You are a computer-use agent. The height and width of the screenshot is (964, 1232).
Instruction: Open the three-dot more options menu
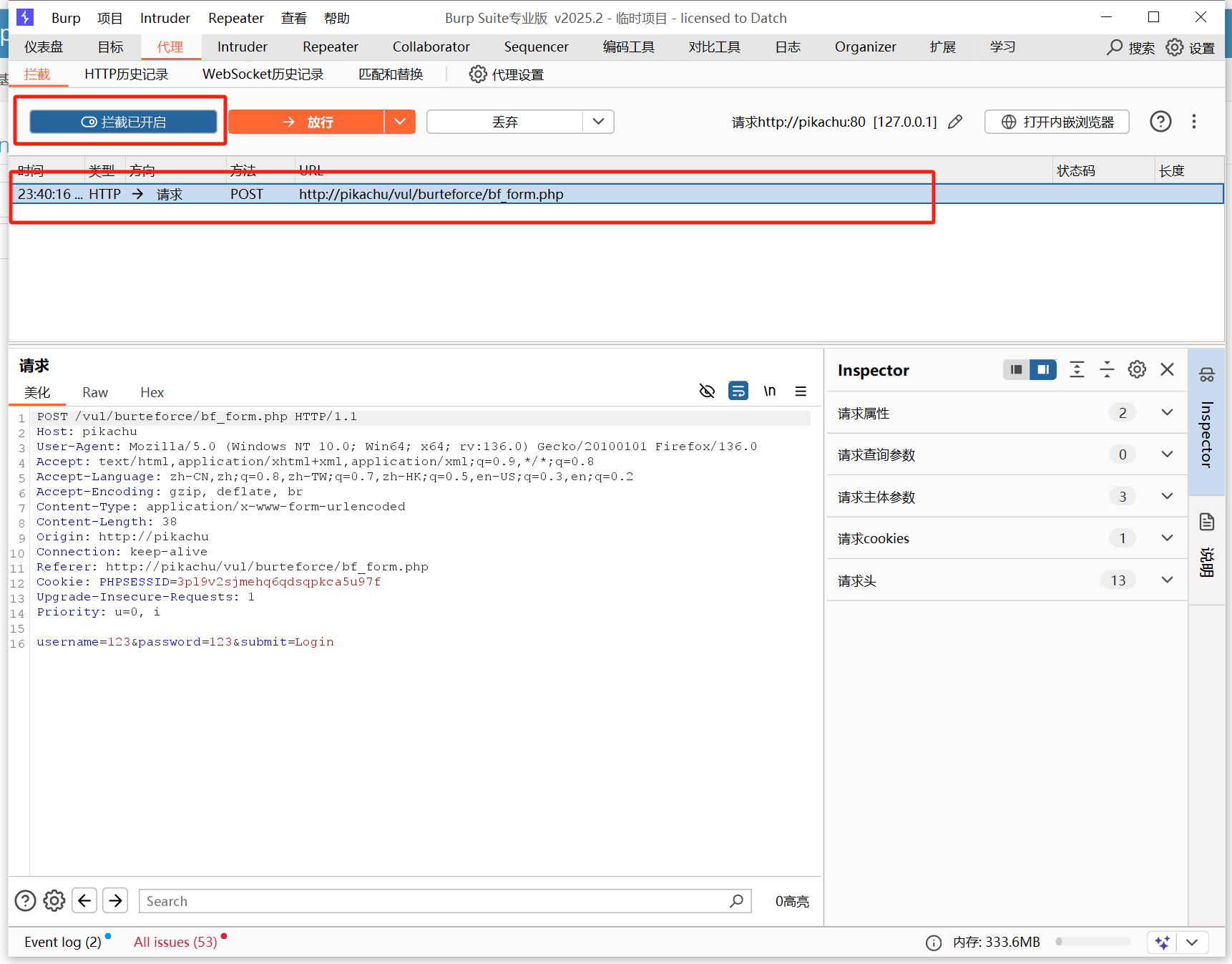(x=1194, y=122)
